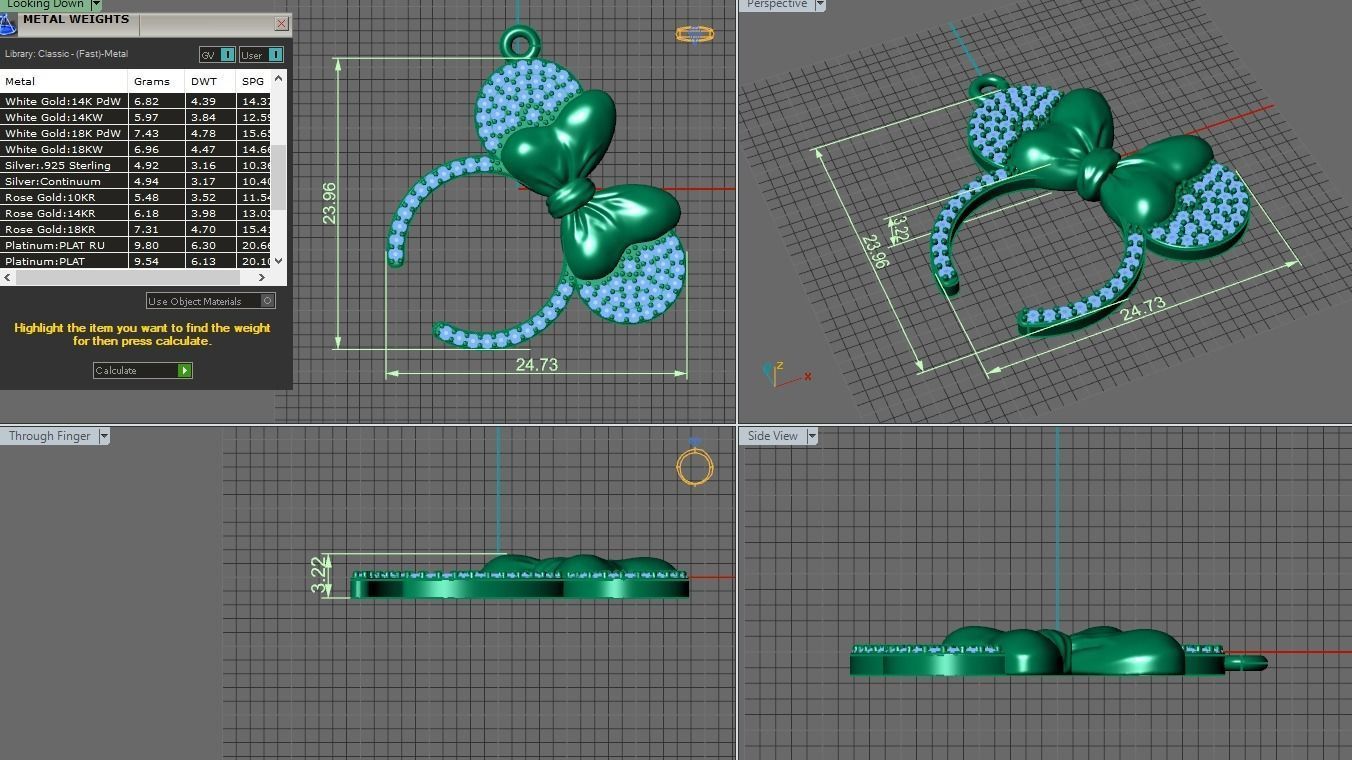Image resolution: width=1352 pixels, height=760 pixels.
Task: Click the pendant bail loop in Looking Down view
Action: [x=521, y=43]
